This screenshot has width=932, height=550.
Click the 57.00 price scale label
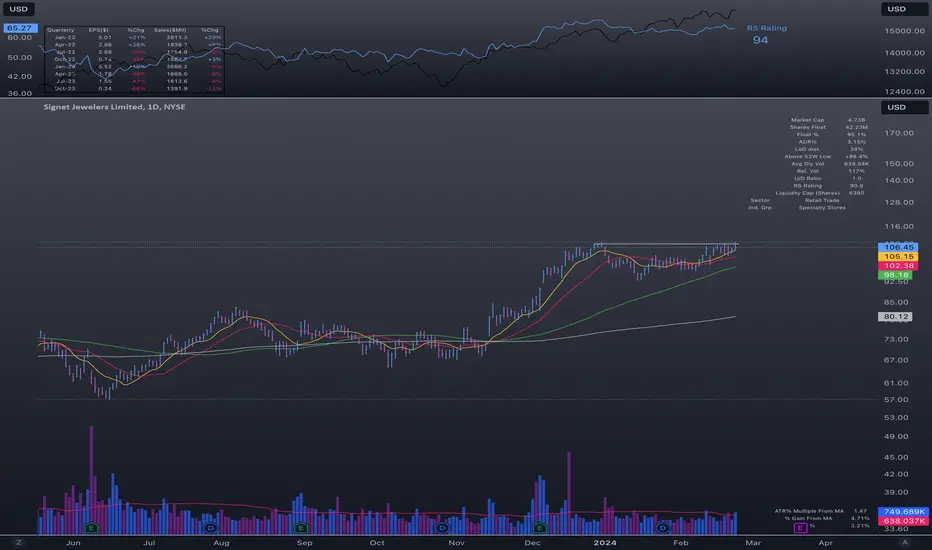click(x=896, y=400)
